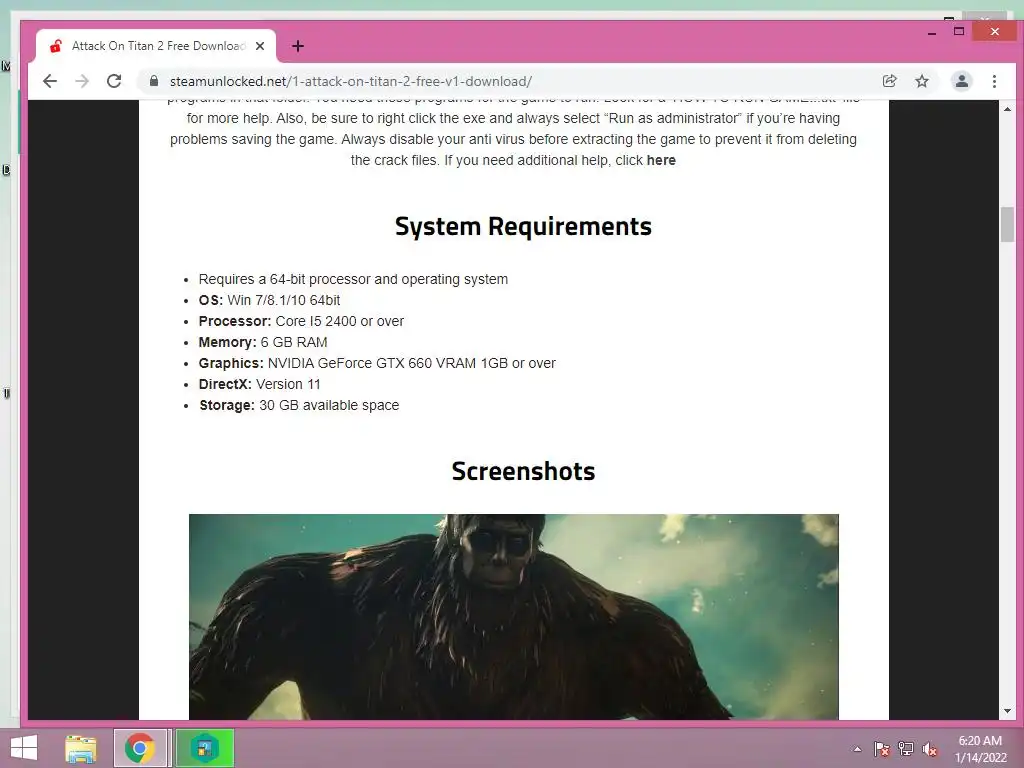1024x768 pixels.
Task: Open the Chrome profile avatar
Action: pos(961,81)
